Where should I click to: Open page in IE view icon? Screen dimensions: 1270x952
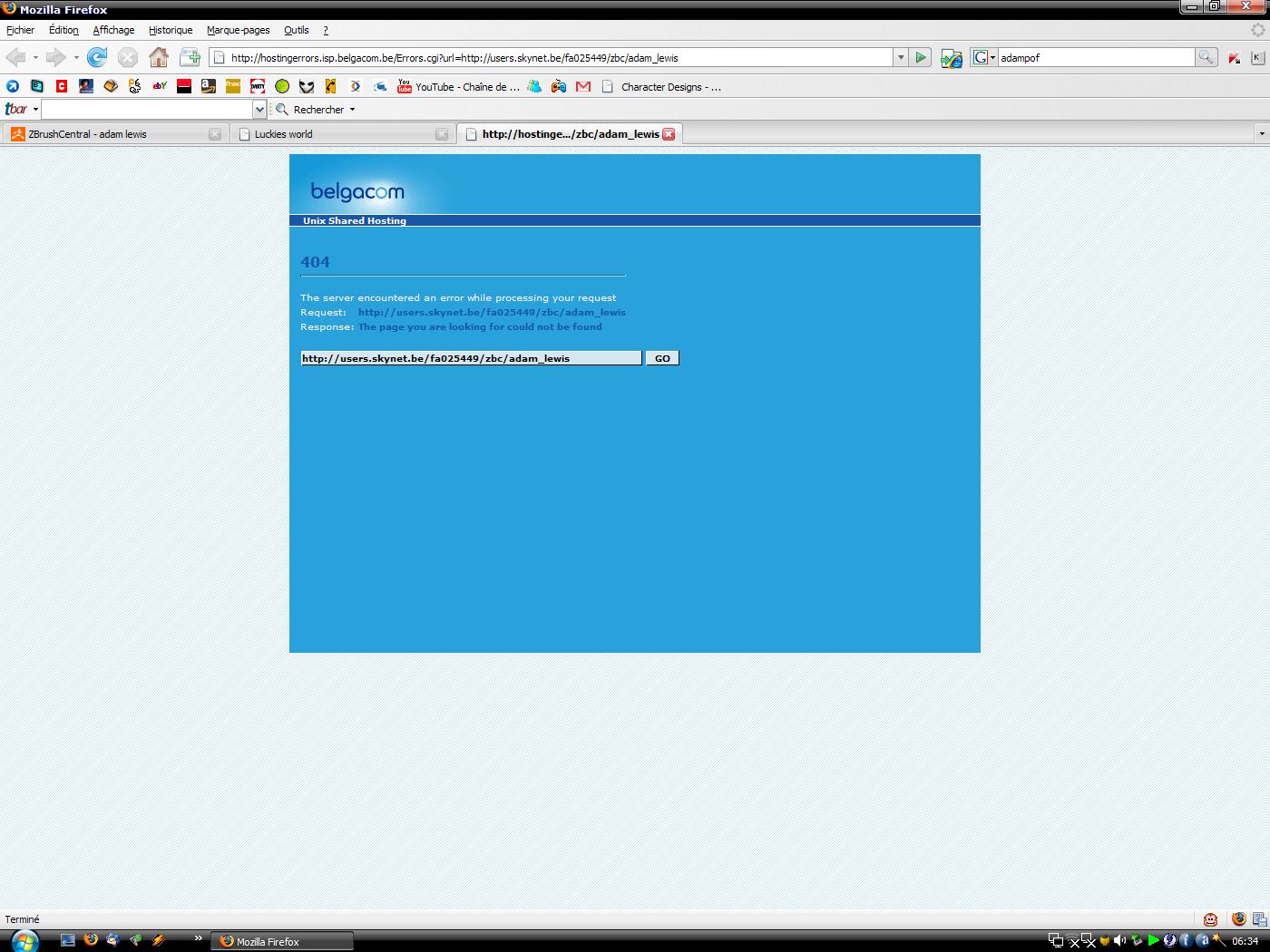[x=951, y=58]
